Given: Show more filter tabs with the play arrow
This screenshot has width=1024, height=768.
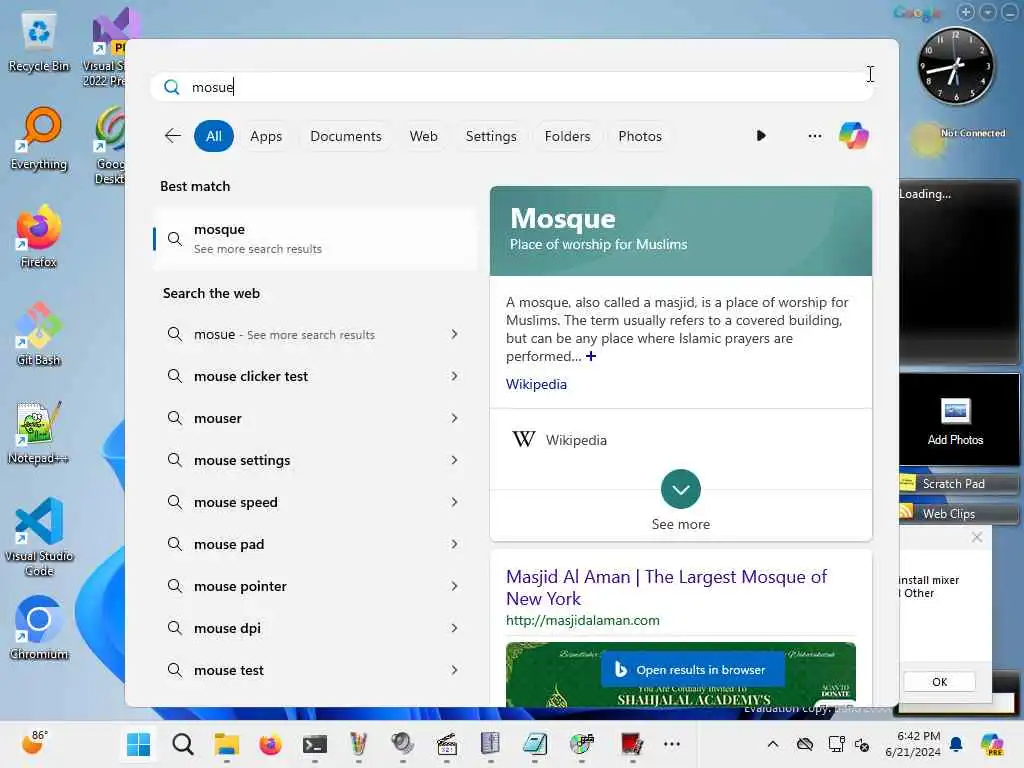Looking at the screenshot, I should pos(761,136).
